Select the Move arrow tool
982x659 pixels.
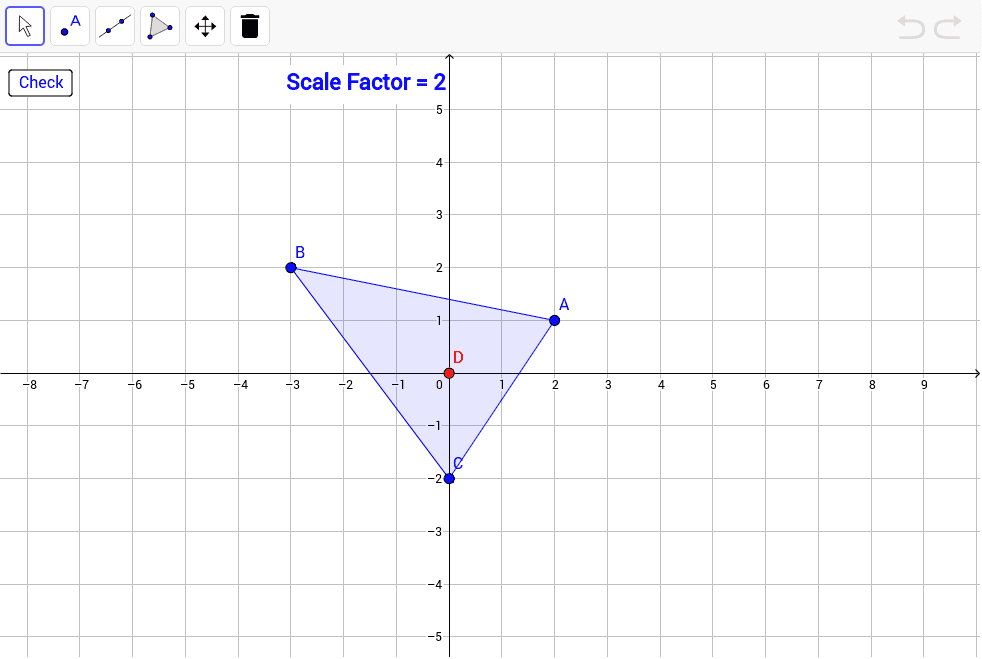tap(25, 26)
